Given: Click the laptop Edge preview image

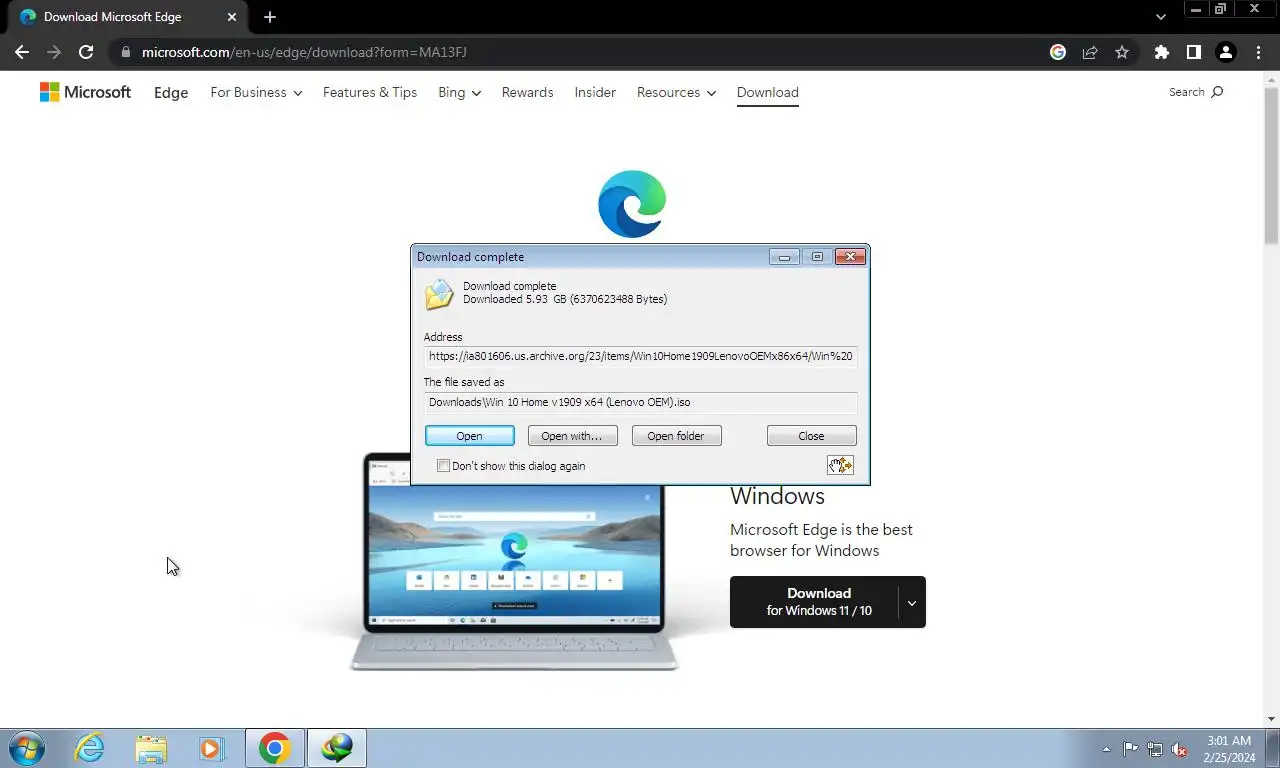Looking at the screenshot, I should pos(514,560).
